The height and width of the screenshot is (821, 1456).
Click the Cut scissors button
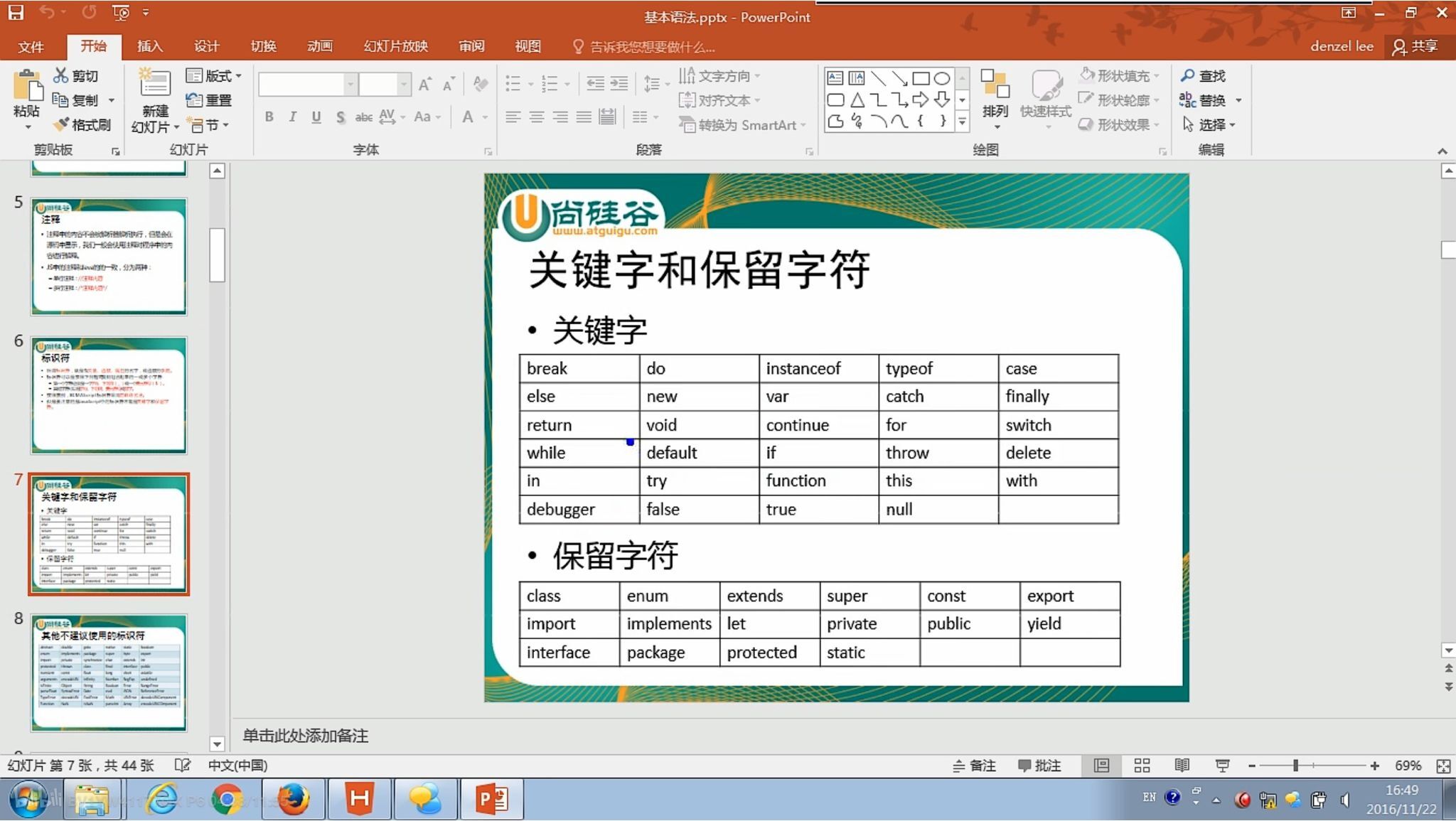click(76, 75)
